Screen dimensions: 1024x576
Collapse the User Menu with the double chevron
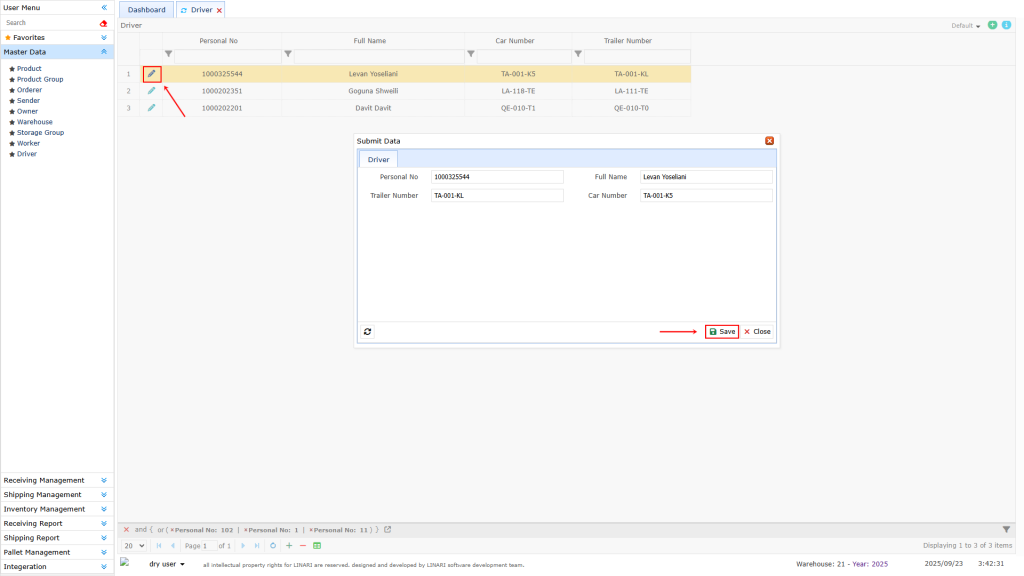(103, 7)
